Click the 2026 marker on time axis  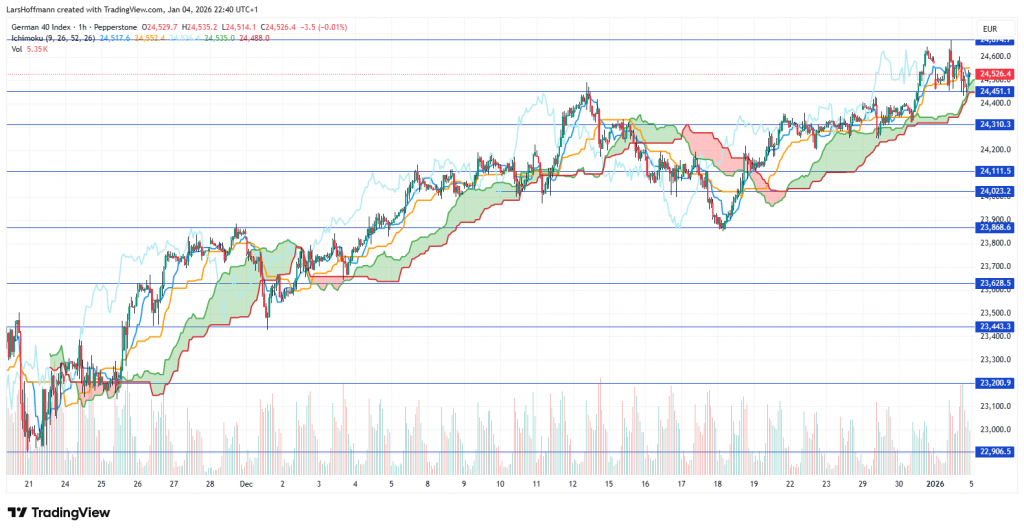[935, 483]
